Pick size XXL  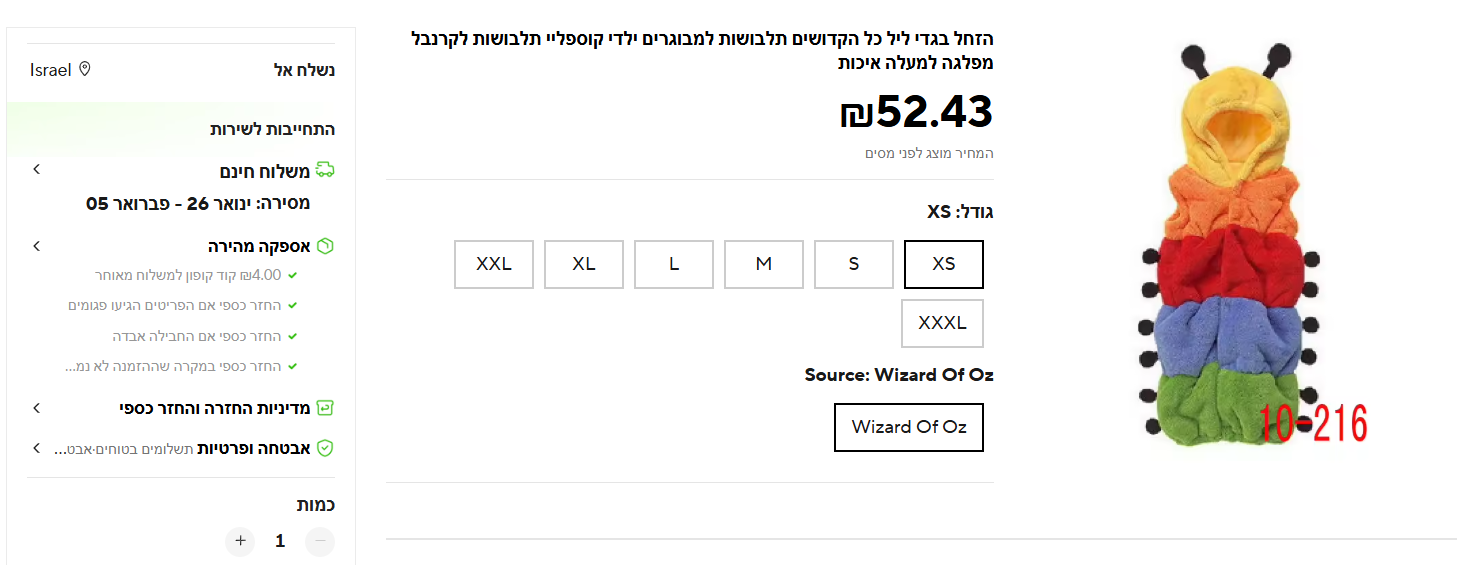pyautogui.click(x=494, y=264)
